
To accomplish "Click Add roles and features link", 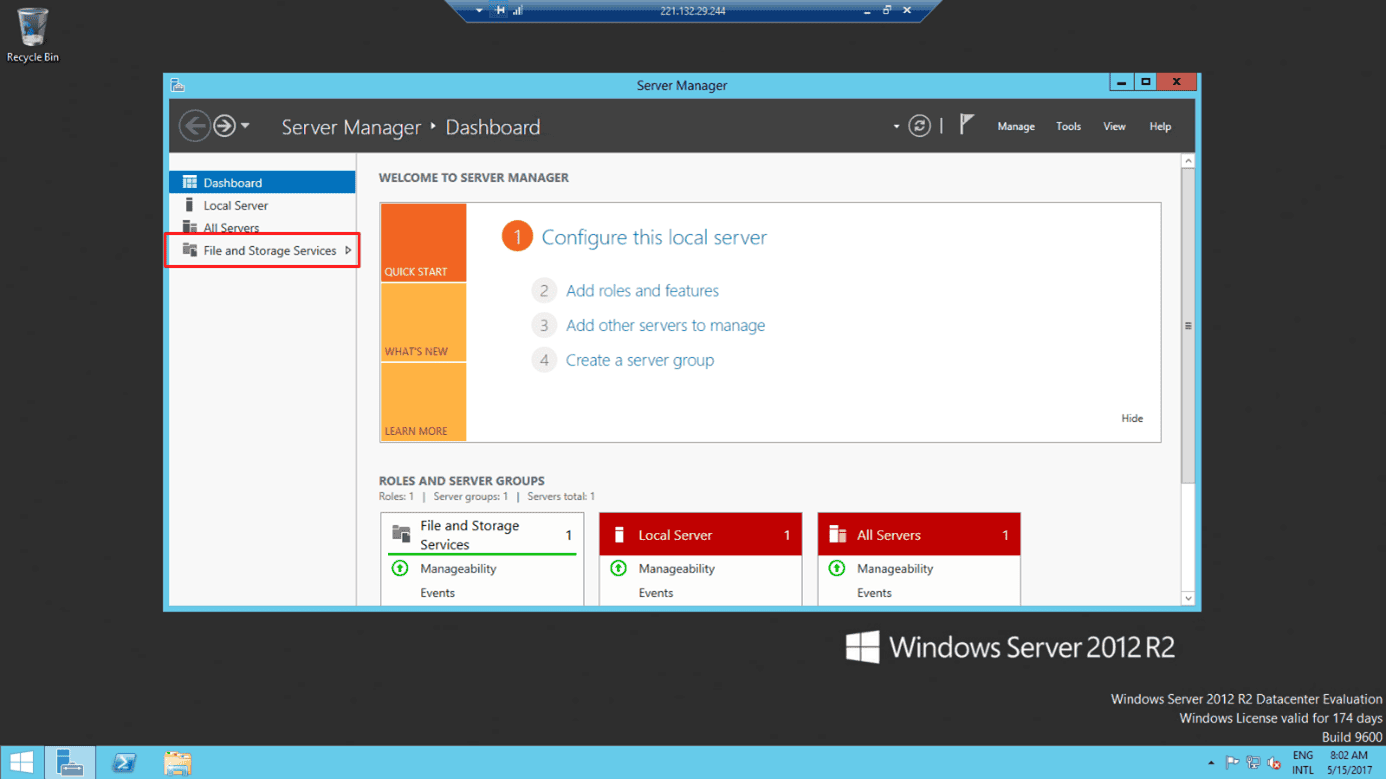I will [x=642, y=291].
